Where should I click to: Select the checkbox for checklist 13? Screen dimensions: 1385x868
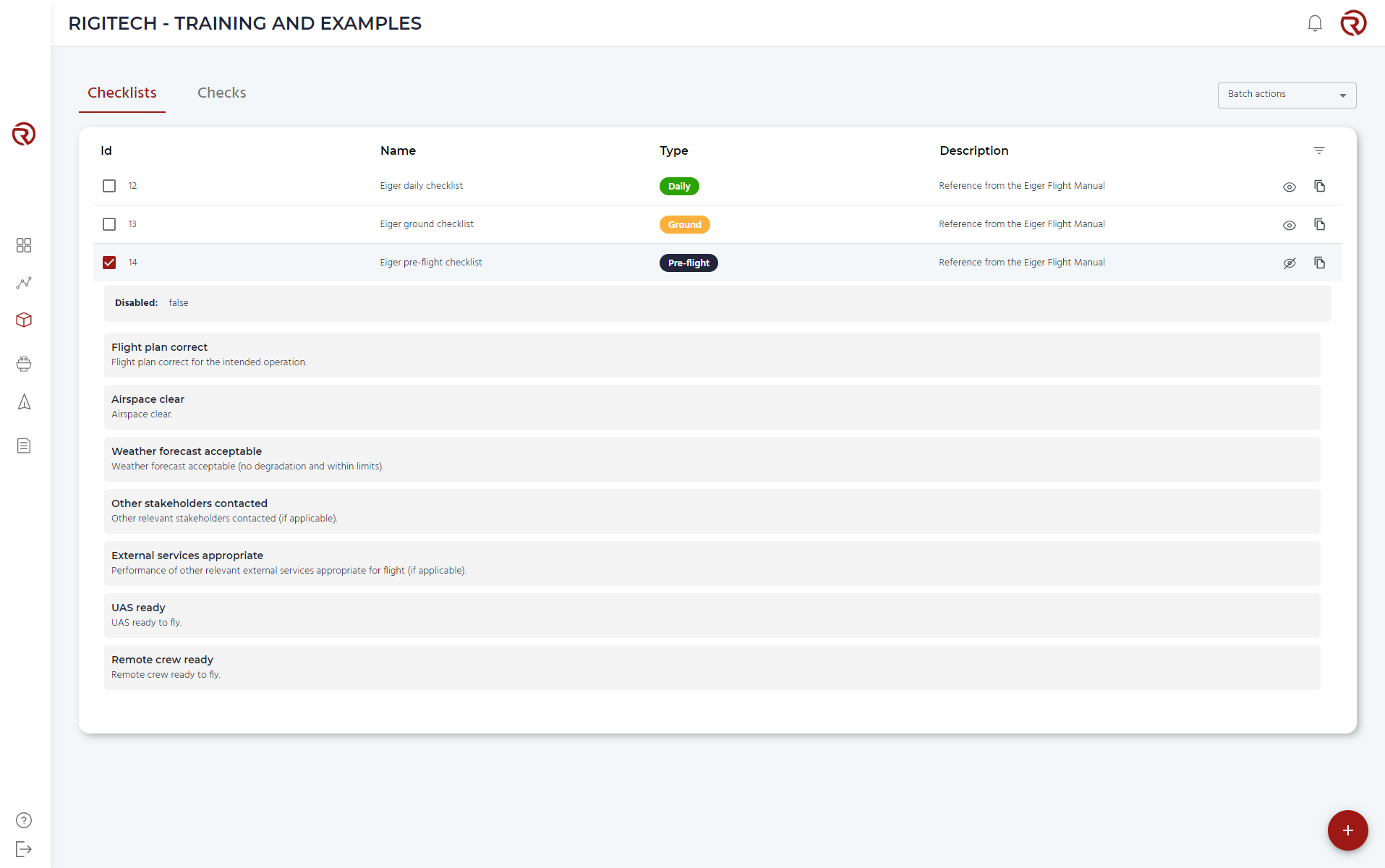(109, 224)
